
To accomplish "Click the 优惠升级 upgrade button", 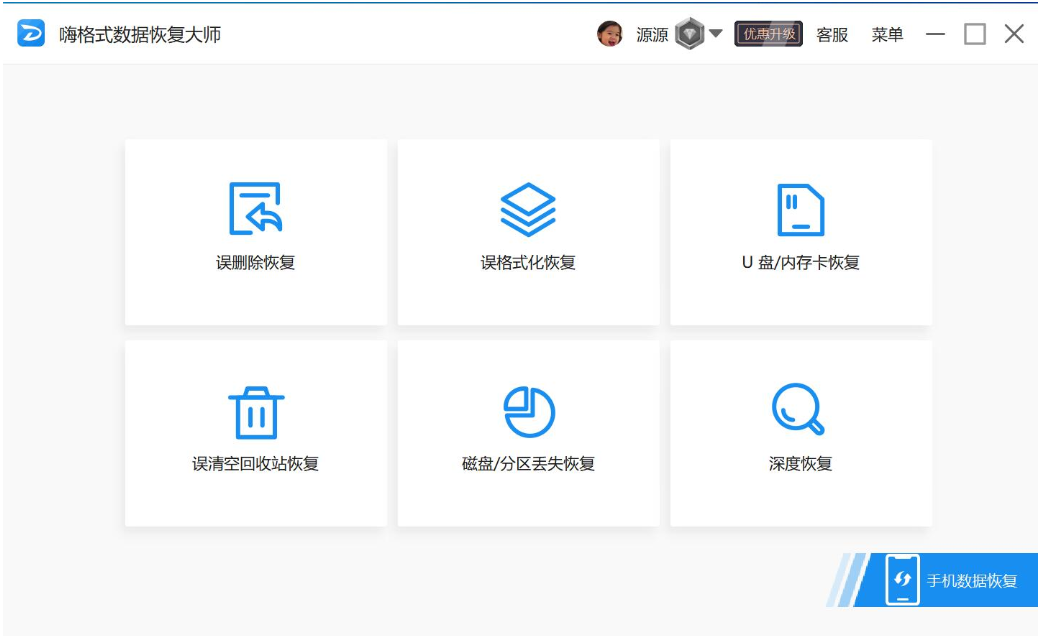I will 768,34.
